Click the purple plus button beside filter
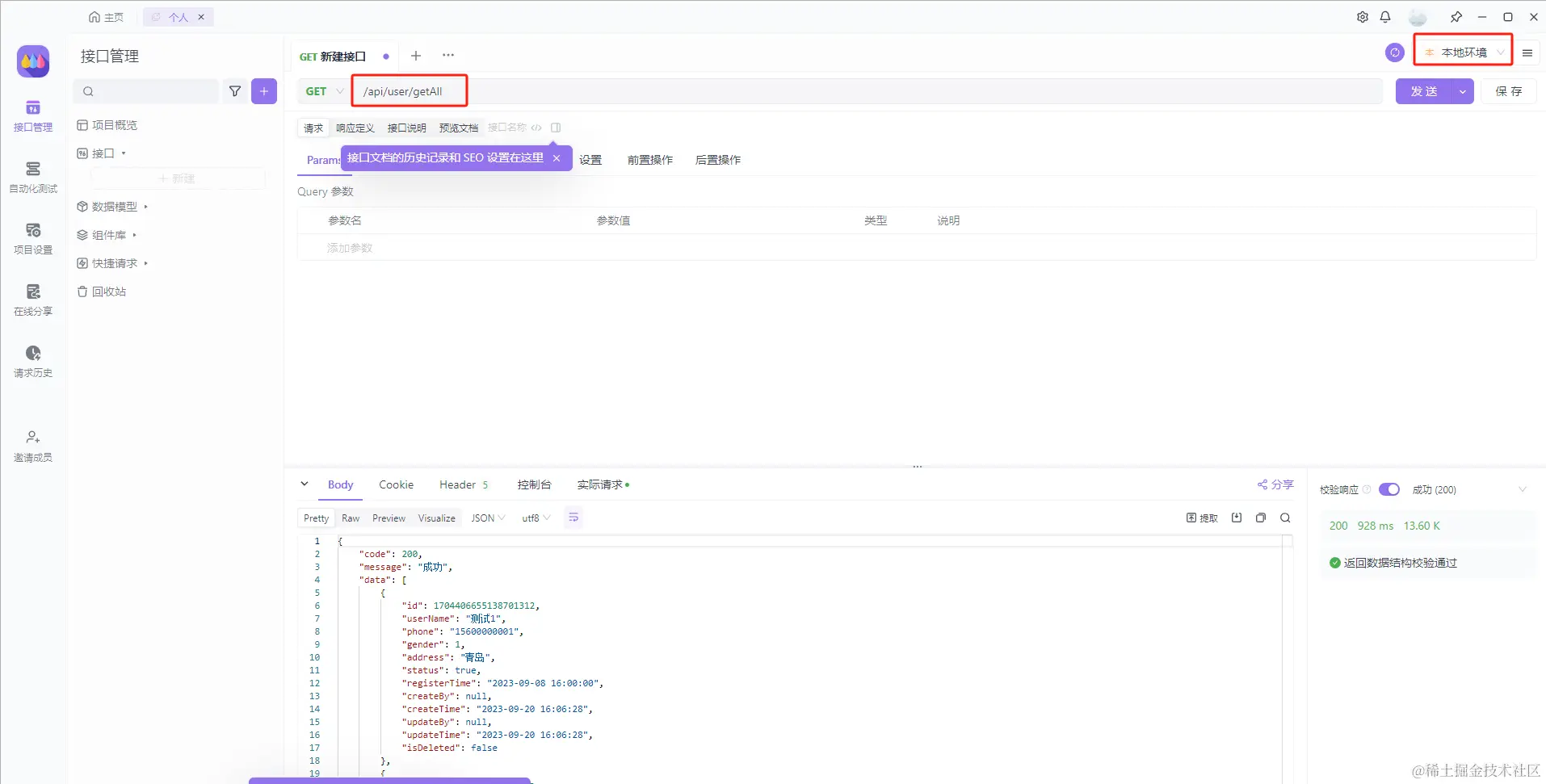 click(264, 91)
